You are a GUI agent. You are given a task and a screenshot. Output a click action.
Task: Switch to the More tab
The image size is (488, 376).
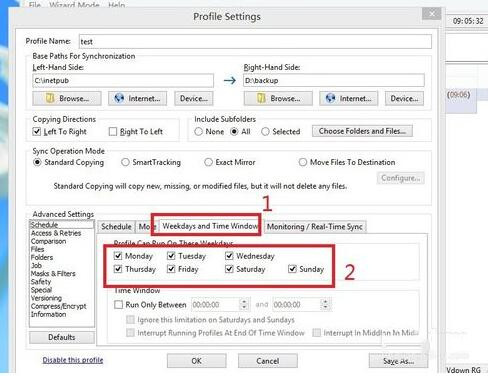tap(144, 227)
